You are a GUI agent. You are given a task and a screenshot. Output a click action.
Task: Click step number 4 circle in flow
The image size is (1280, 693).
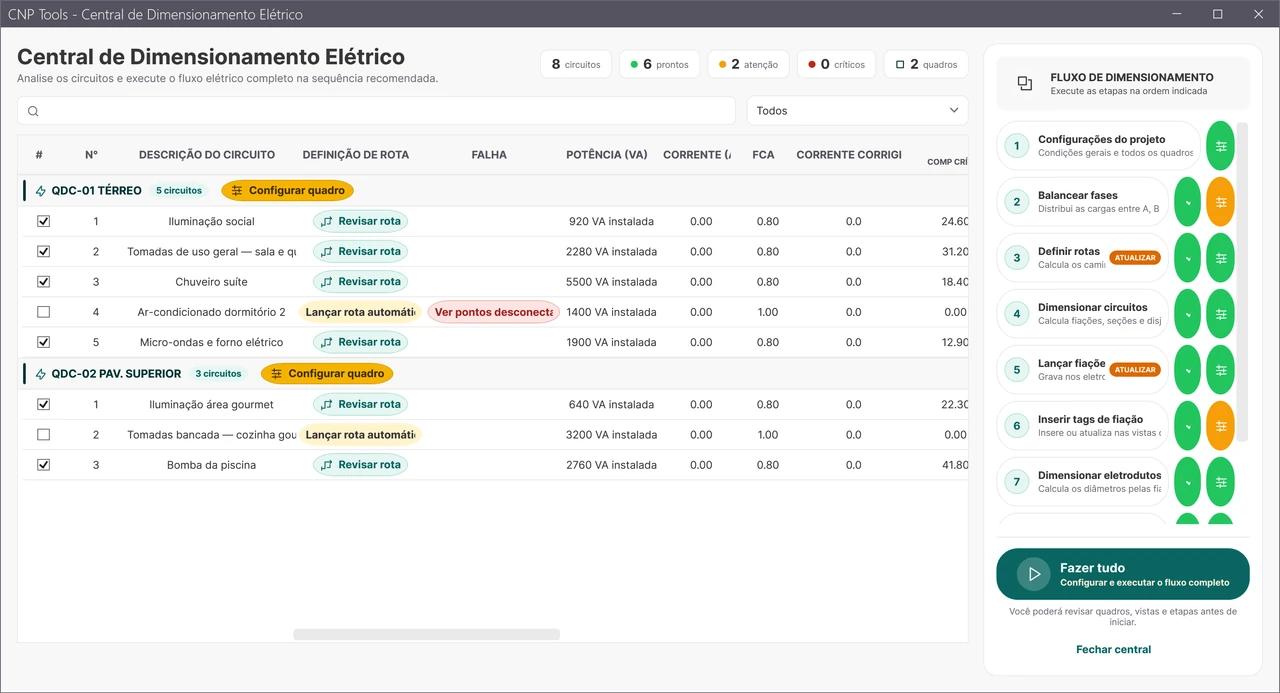1017,314
